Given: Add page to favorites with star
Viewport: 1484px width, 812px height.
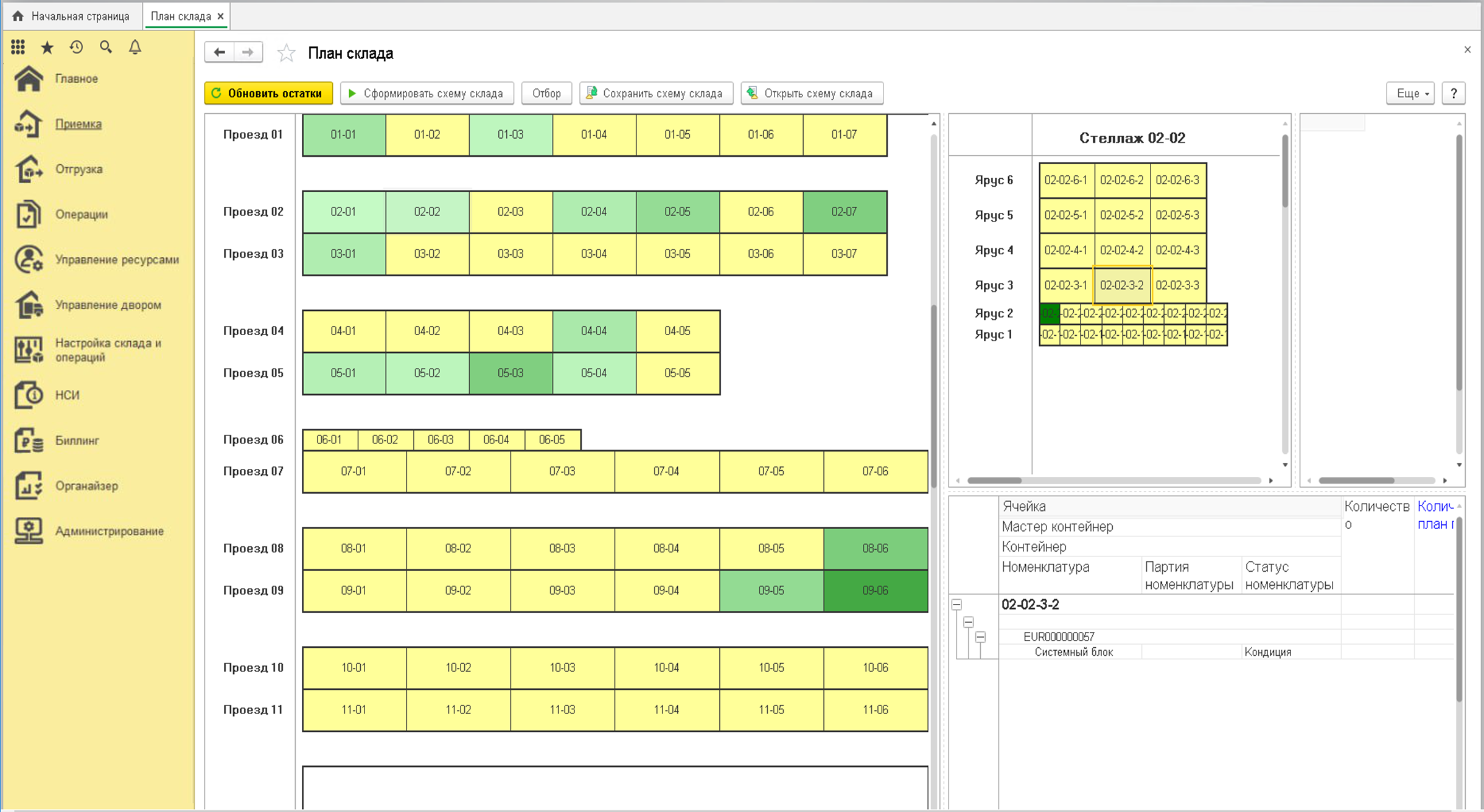Looking at the screenshot, I should point(286,54).
